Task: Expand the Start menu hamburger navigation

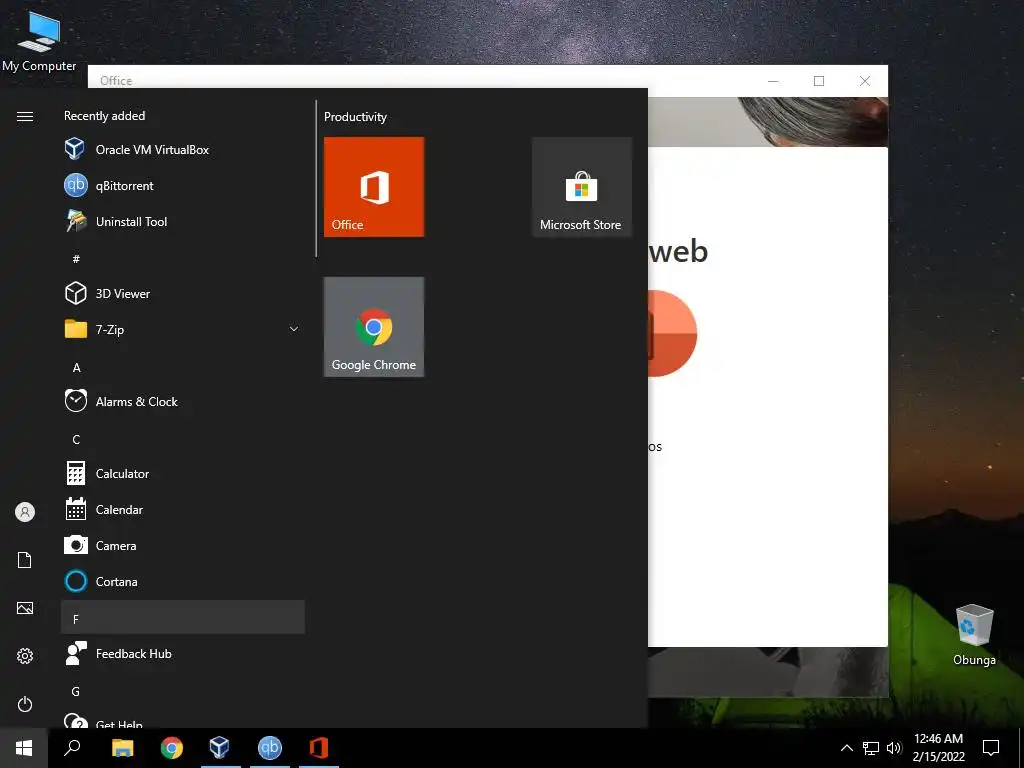Action: click(x=25, y=116)
